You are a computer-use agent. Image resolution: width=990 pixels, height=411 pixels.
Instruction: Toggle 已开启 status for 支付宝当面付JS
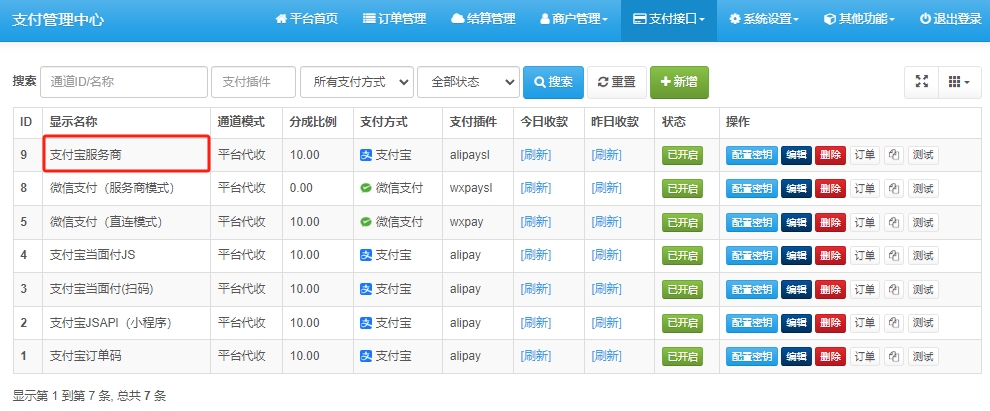click(683, 256)
